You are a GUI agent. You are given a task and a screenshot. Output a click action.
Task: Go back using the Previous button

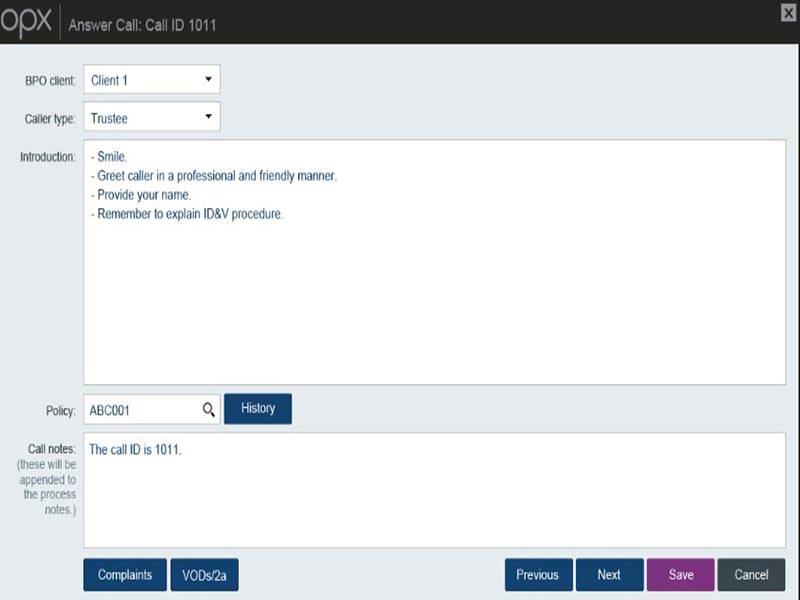[x=538, y=575]
